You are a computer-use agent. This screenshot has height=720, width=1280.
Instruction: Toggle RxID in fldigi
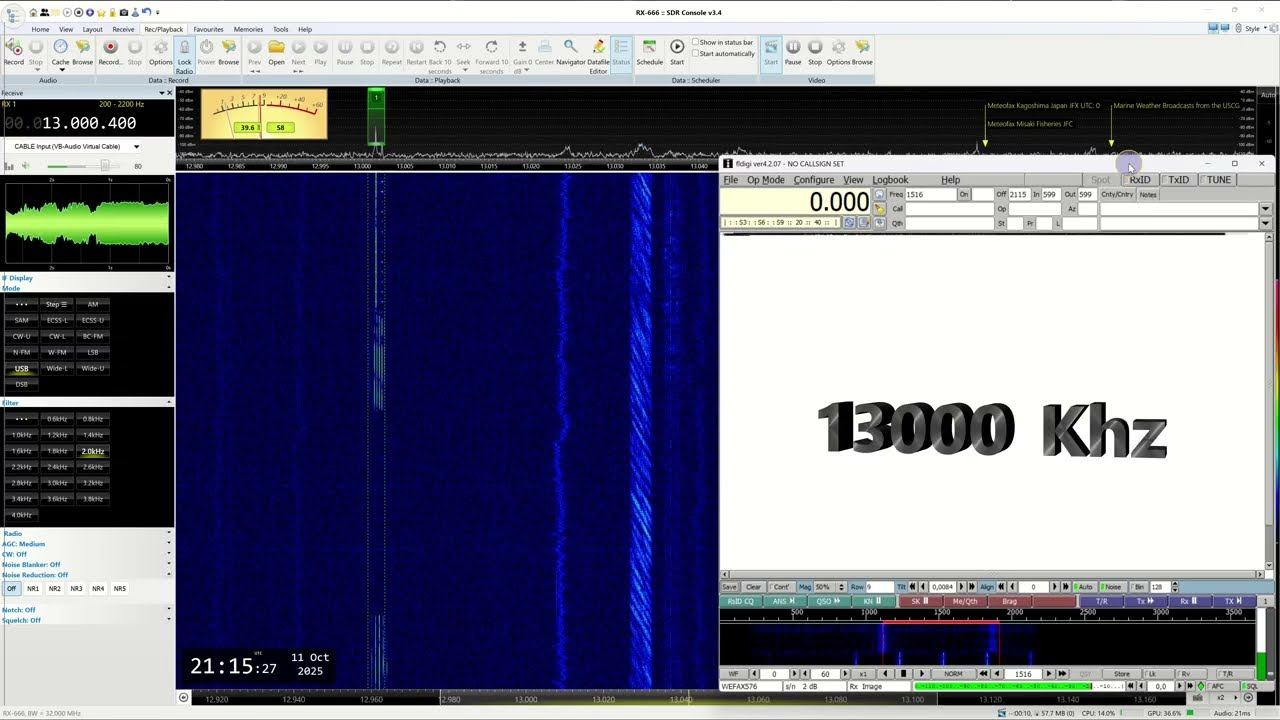1138,180
